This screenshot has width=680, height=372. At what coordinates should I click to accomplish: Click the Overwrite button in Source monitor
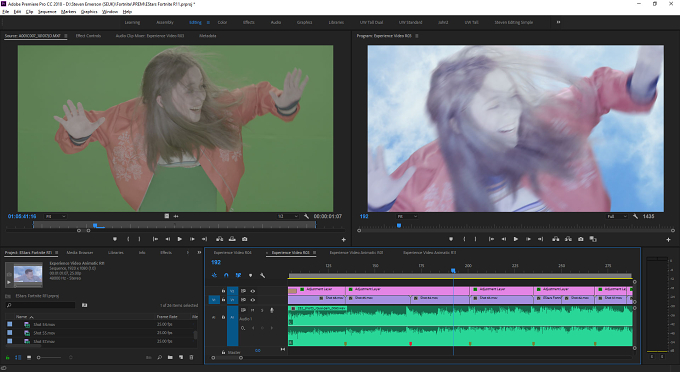pyautogui.click(x=232, y=239)
